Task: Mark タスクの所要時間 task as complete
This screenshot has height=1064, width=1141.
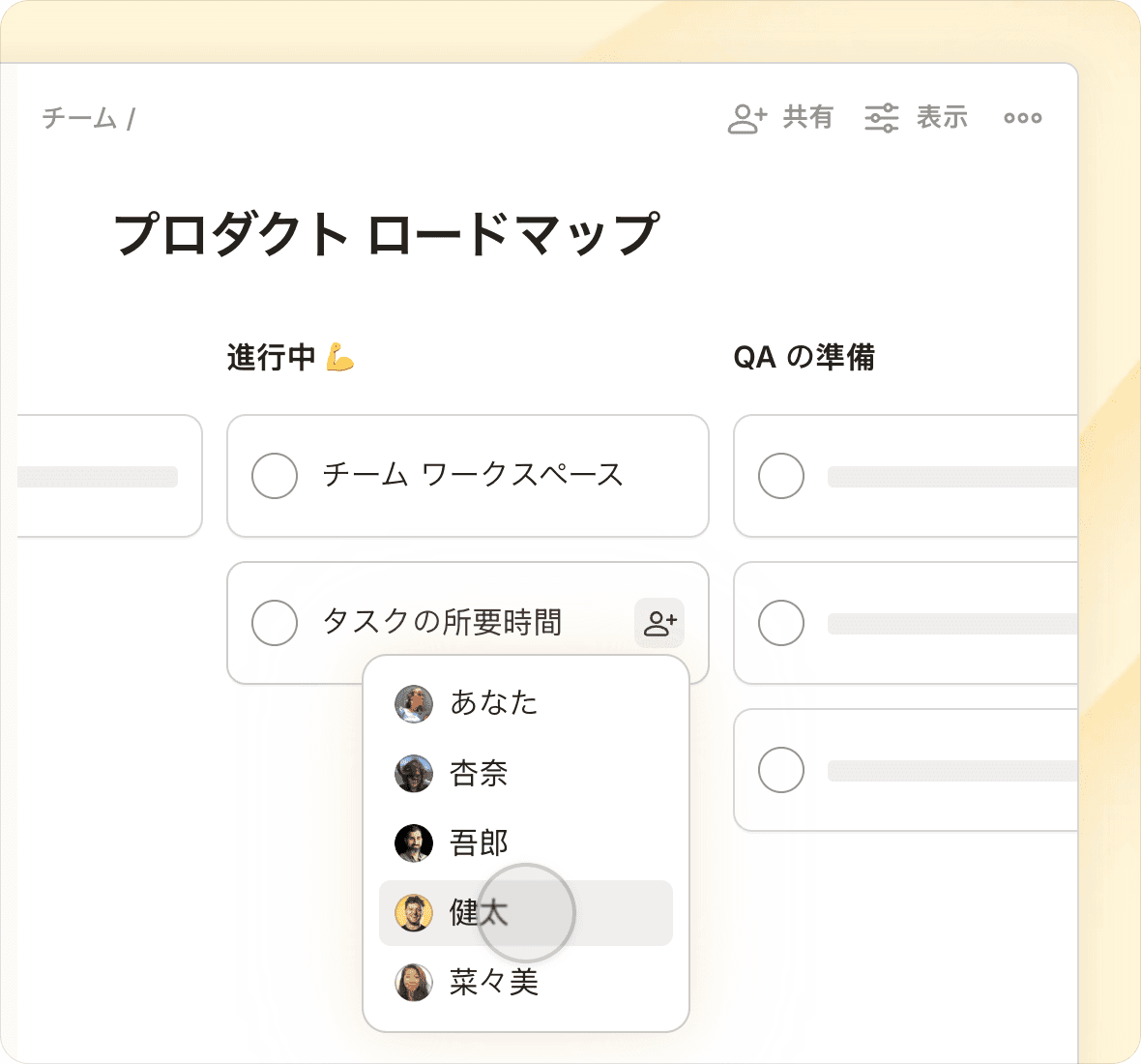Action: tap(275, 623)
